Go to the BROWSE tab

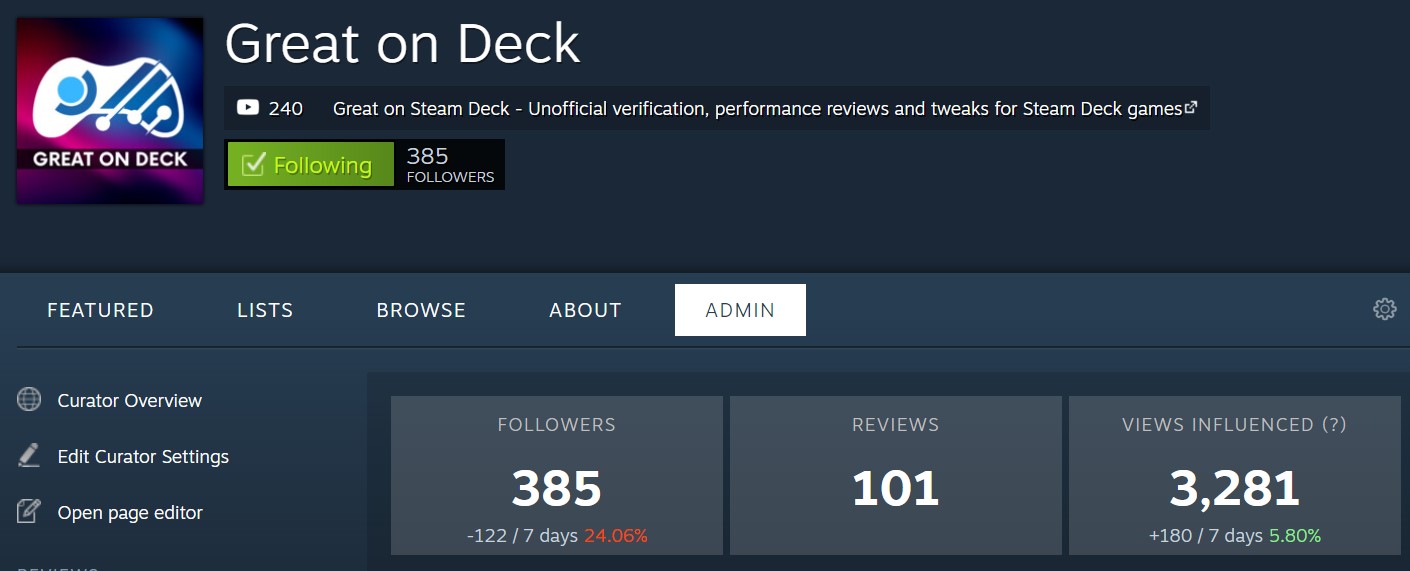click(421, 310)
